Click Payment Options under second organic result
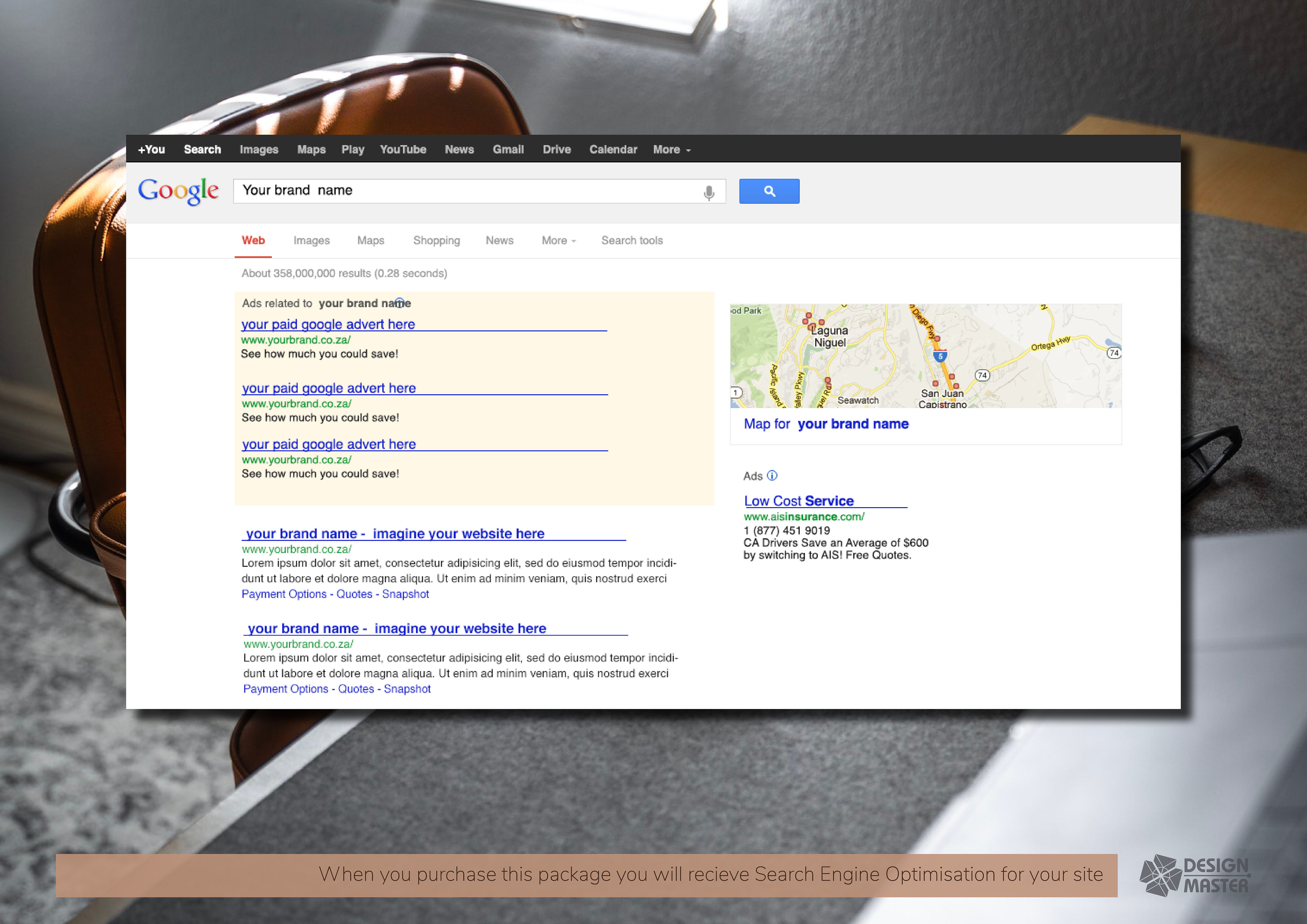 point(286,689)
